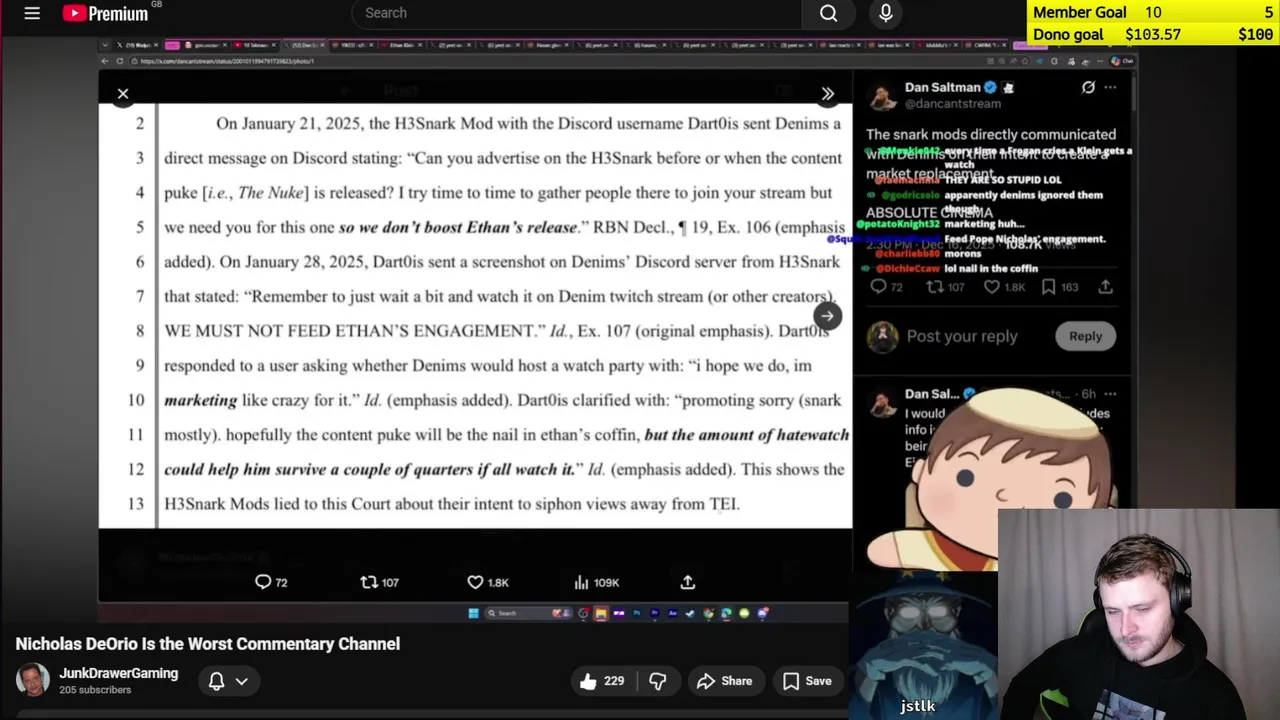This screenshot has width=1280, height=720.
Task: Expand the subscription notification dropdown chevron
Action: pos(241,681)
